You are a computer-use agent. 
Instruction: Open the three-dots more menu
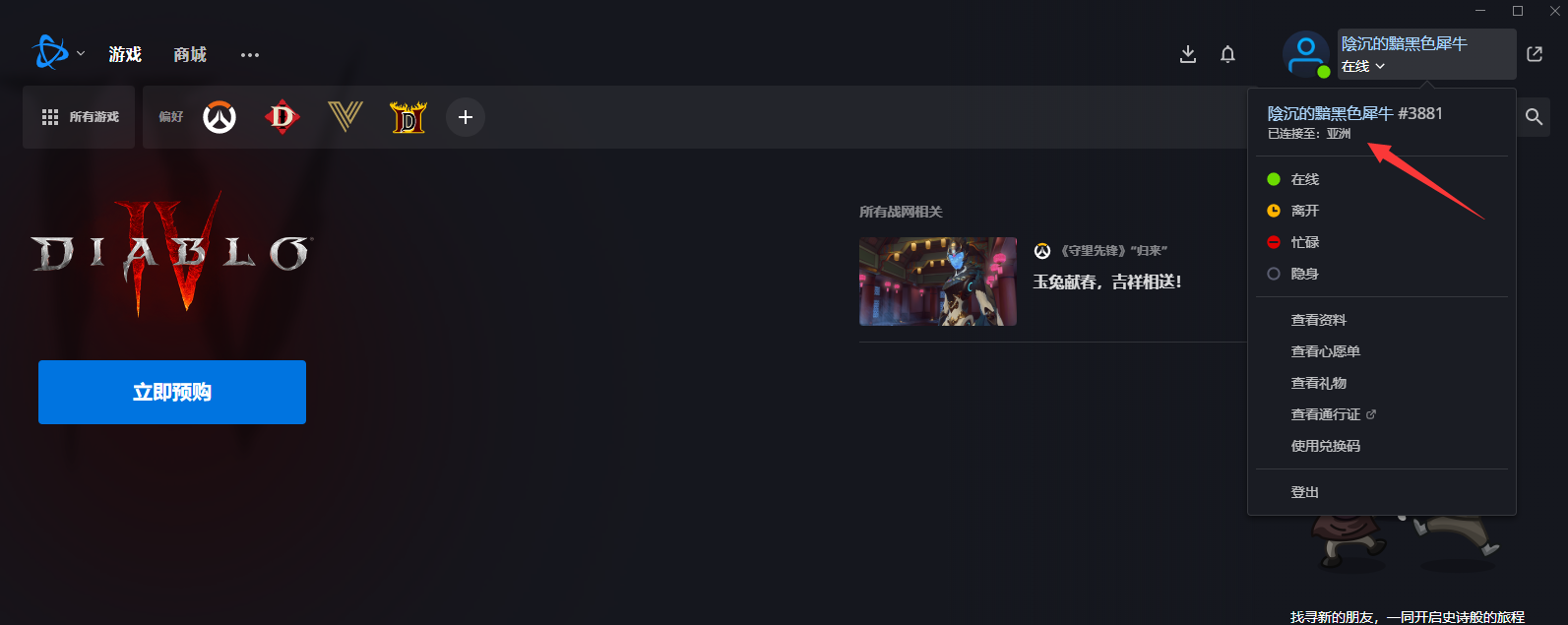250,55
